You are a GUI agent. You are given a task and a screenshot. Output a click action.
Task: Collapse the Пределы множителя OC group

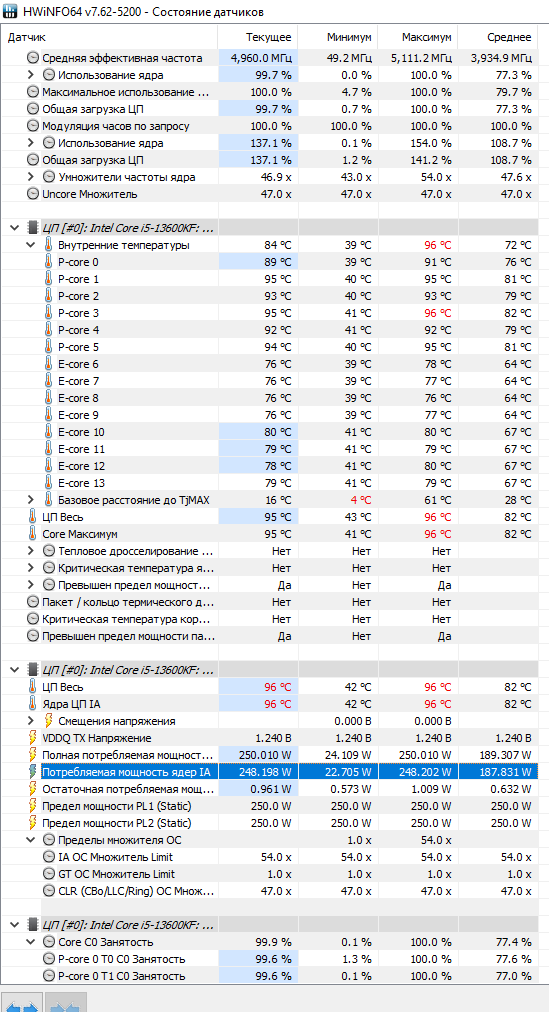[30, 840]
